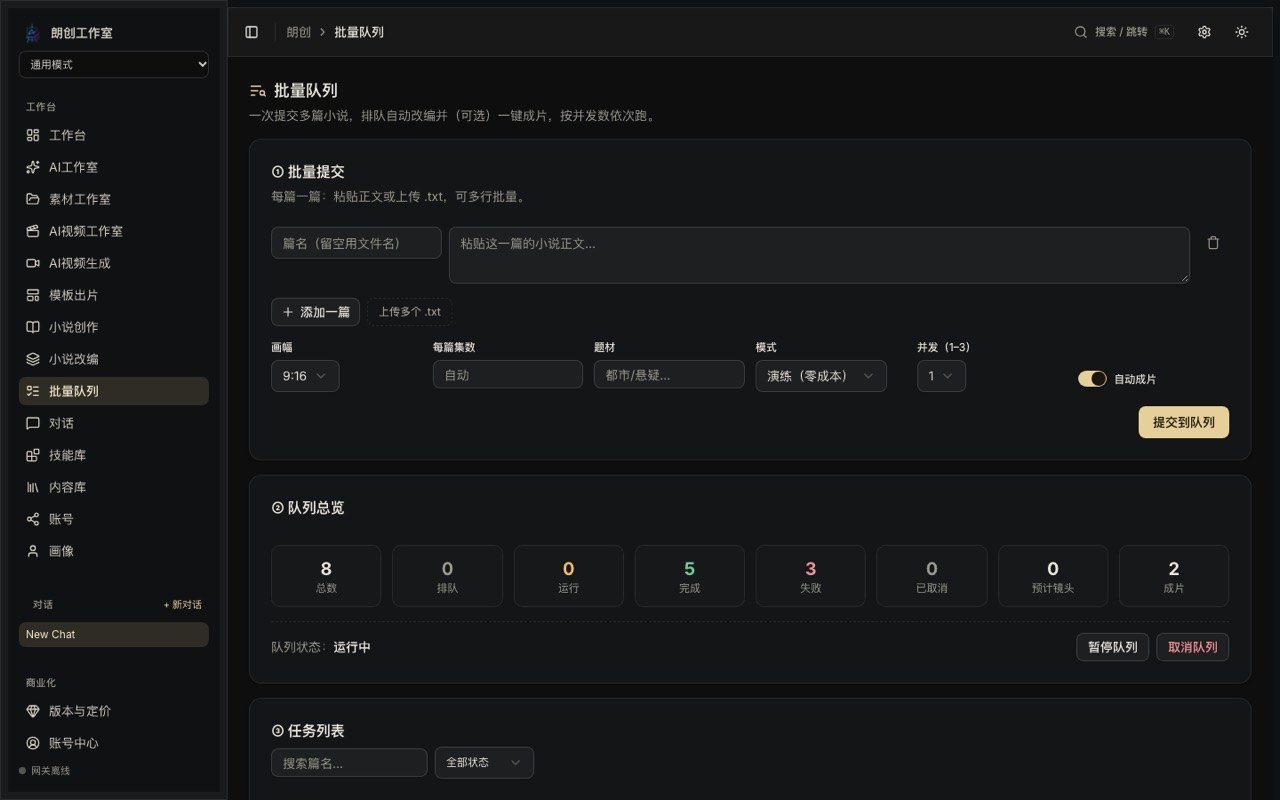Open 版本与定价 gem icon
Image resolution: width=1280 pixels, height=800 pixels.
33,711
